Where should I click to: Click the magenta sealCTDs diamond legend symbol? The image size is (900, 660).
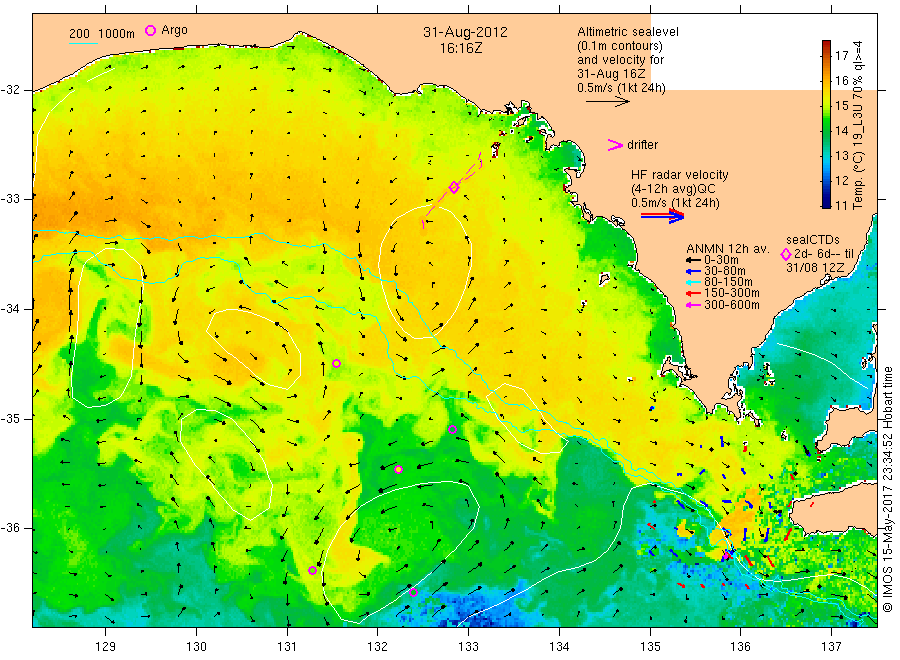786,254
